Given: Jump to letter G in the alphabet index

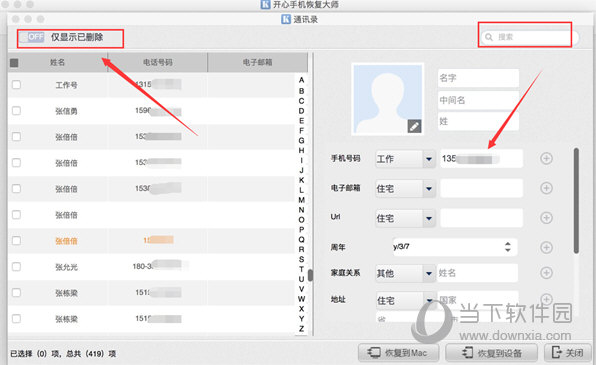Looking at the screenshot, I should coord(301,140).
